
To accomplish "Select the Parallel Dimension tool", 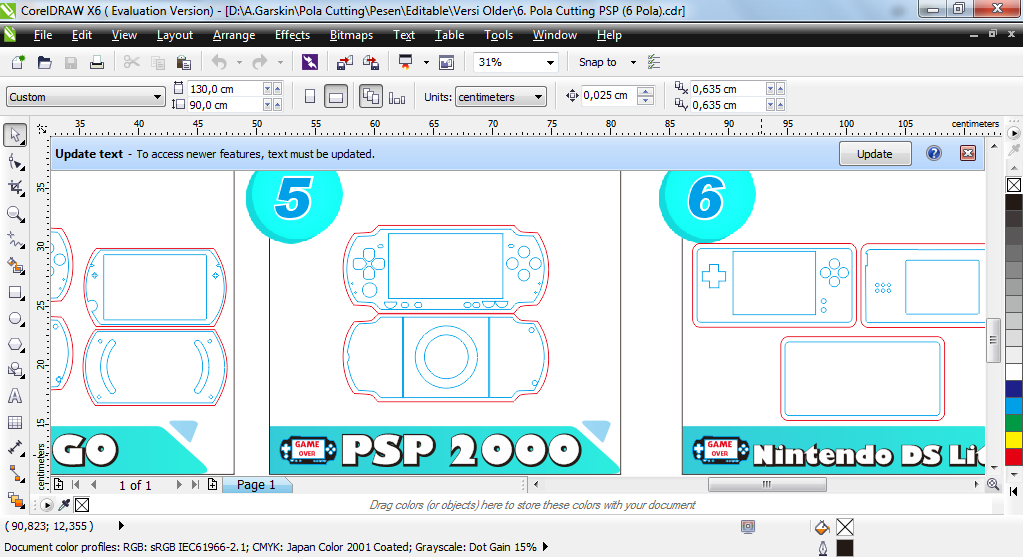I will pos(15,448).
